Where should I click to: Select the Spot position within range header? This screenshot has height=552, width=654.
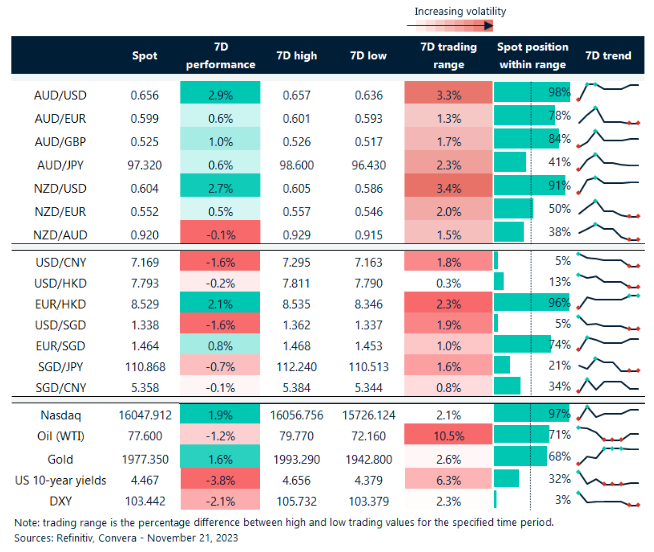coord(533,56)
